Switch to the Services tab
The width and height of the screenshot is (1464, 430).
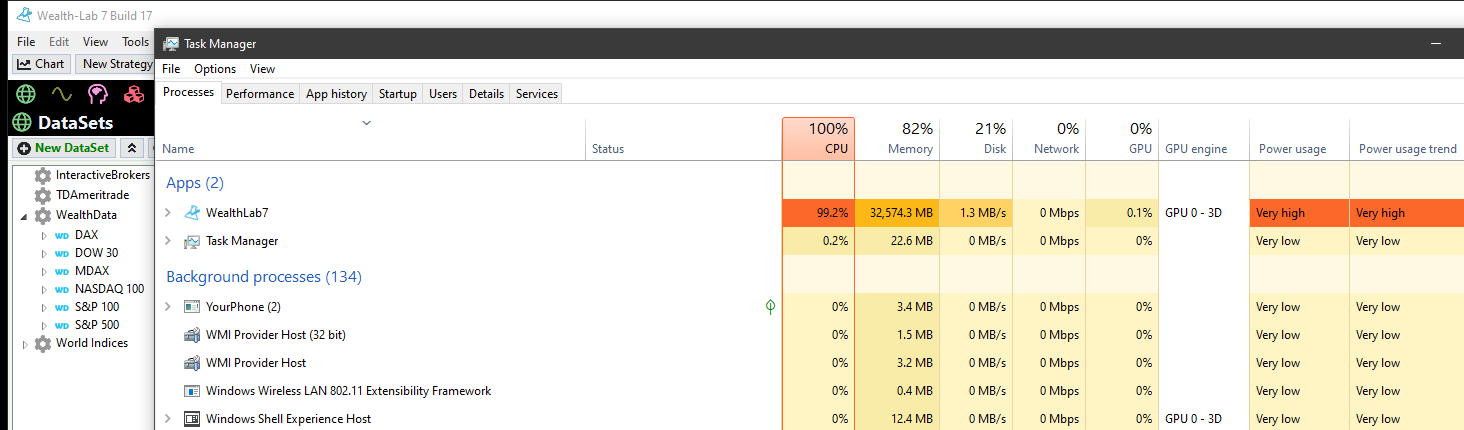(537, 94)
